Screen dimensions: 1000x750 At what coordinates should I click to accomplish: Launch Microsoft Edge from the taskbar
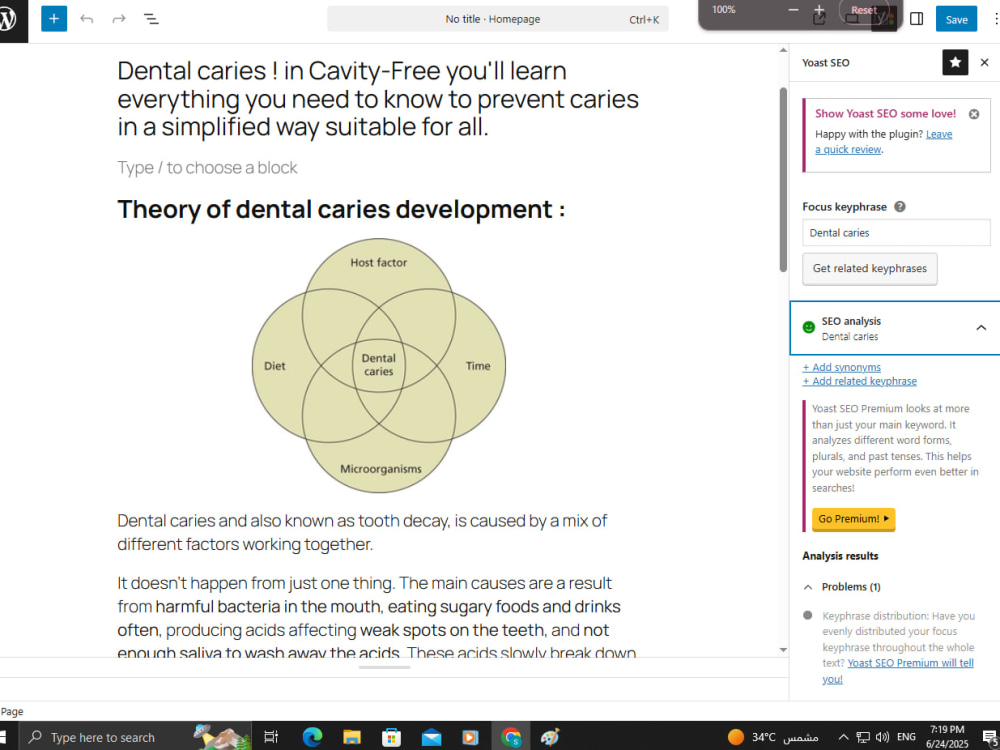pyautogui.click(x=312, y=737)
